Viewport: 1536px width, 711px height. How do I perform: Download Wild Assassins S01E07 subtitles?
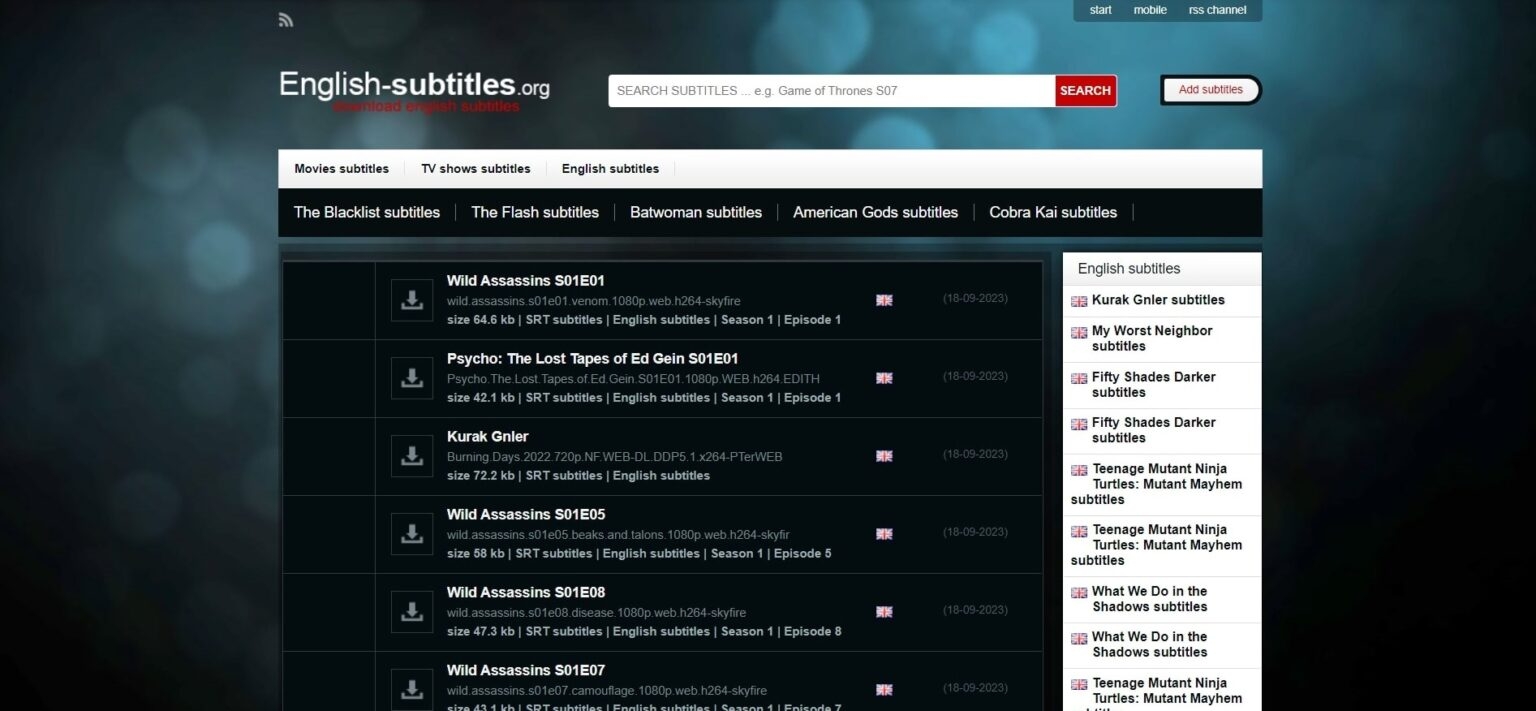[412, 689]
